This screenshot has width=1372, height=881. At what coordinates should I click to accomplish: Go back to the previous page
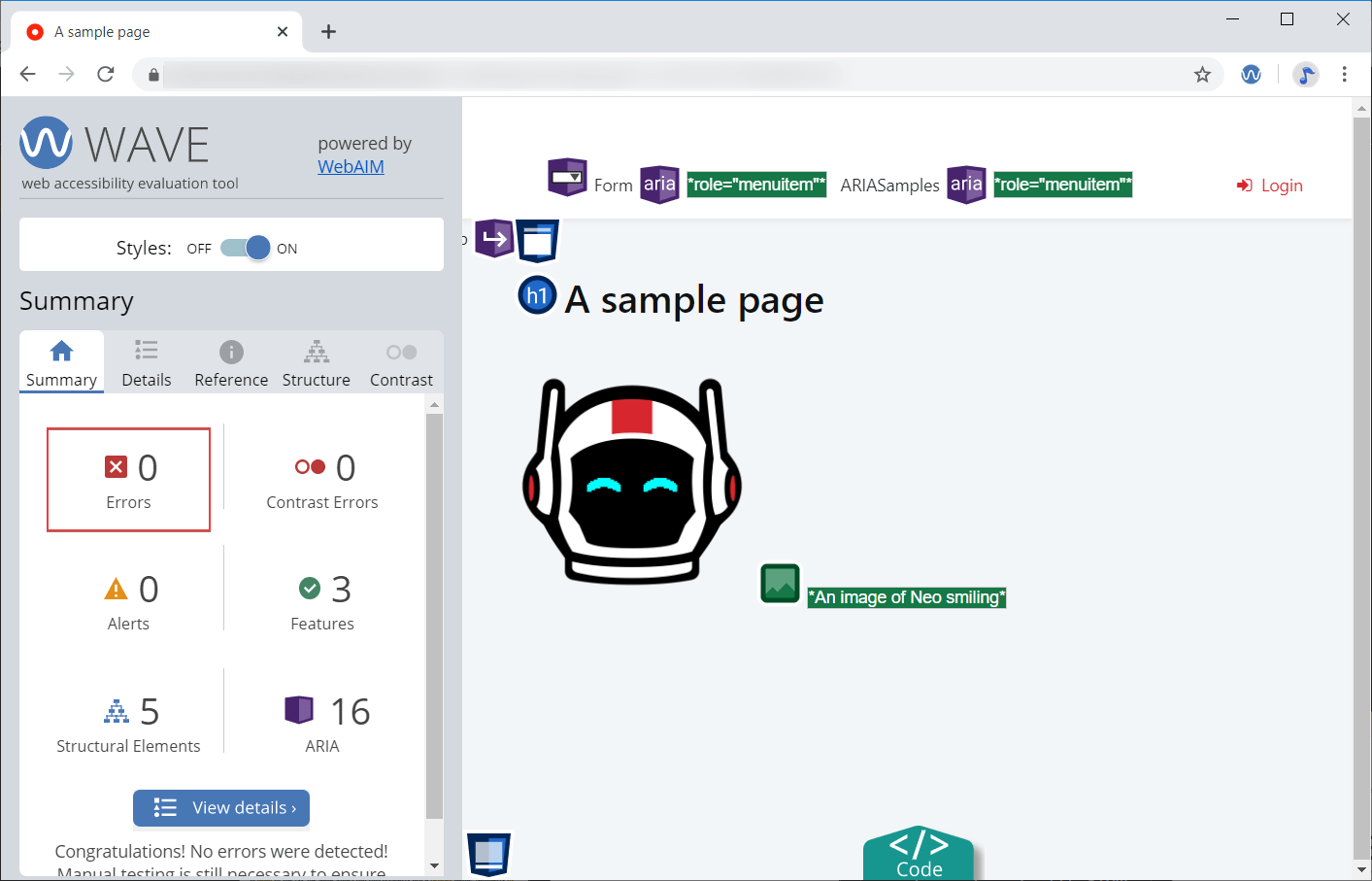(x=27, y=74)
